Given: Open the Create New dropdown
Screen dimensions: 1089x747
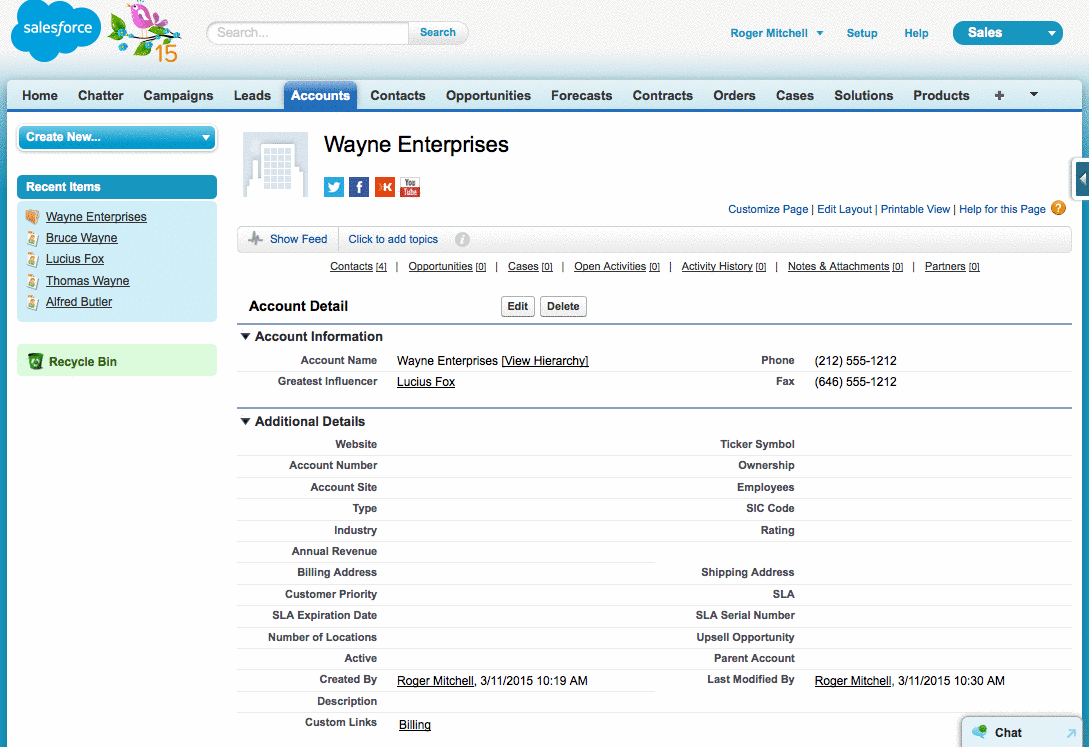Looking at the screenshot, I should click(x=117, y=137).
